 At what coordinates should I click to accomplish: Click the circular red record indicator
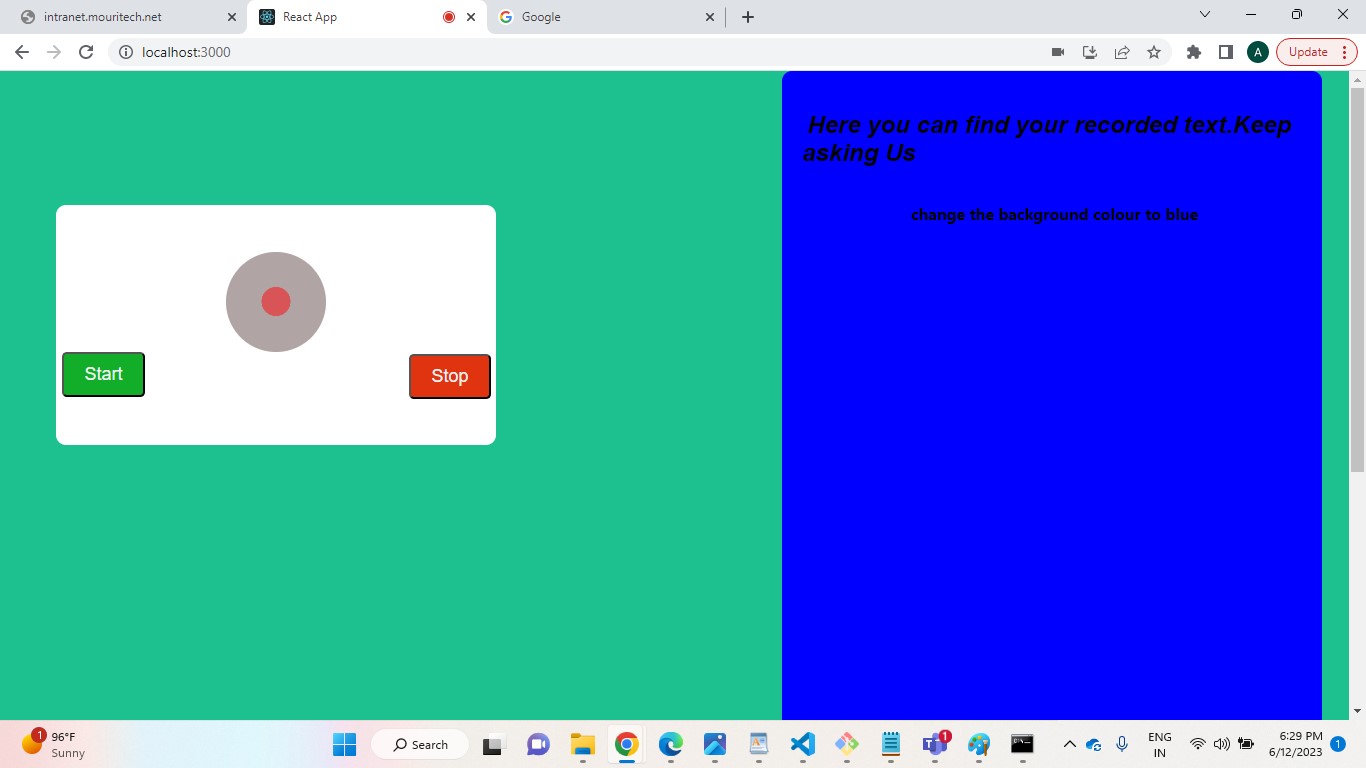click(276, 301)
